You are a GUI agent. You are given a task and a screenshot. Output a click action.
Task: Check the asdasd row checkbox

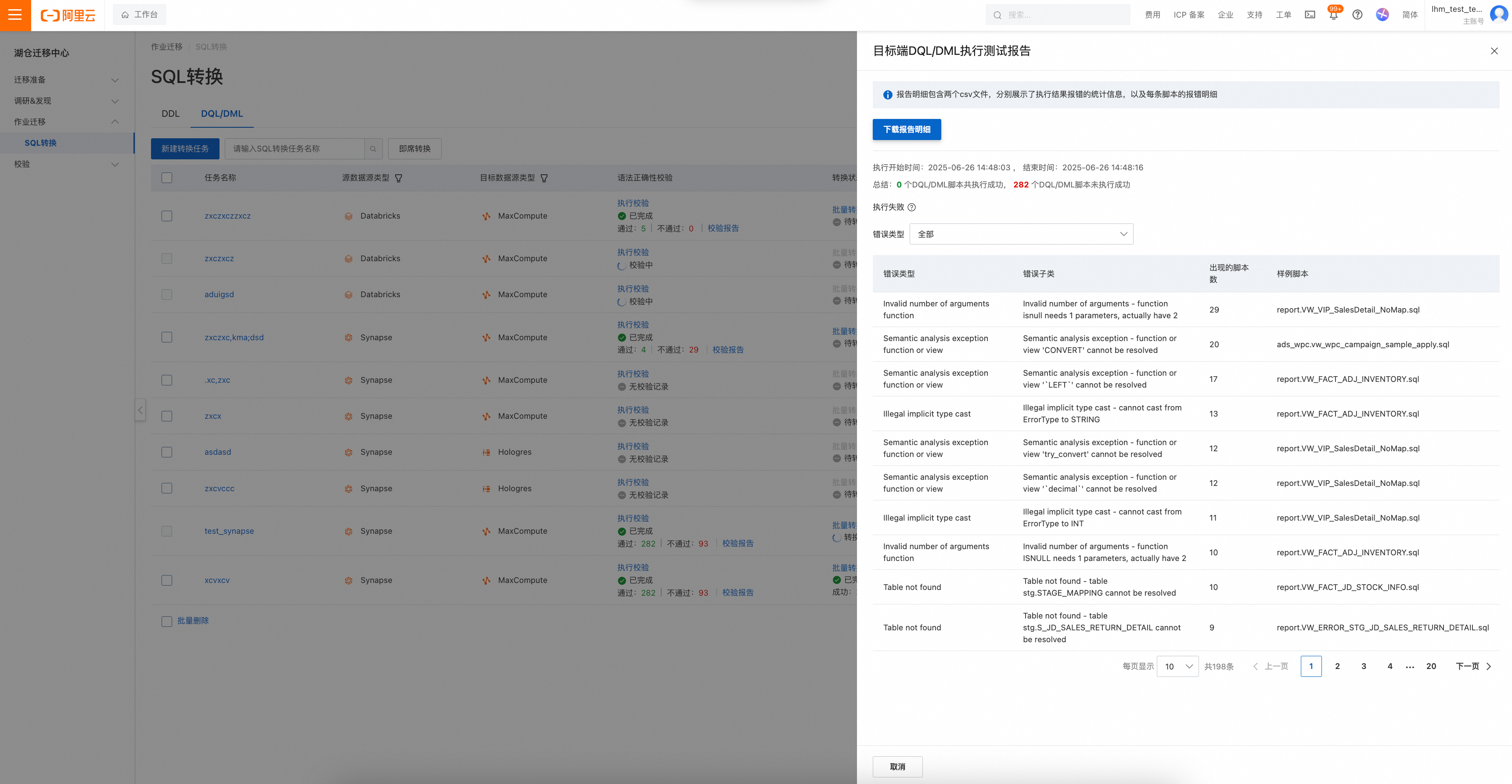167,453
